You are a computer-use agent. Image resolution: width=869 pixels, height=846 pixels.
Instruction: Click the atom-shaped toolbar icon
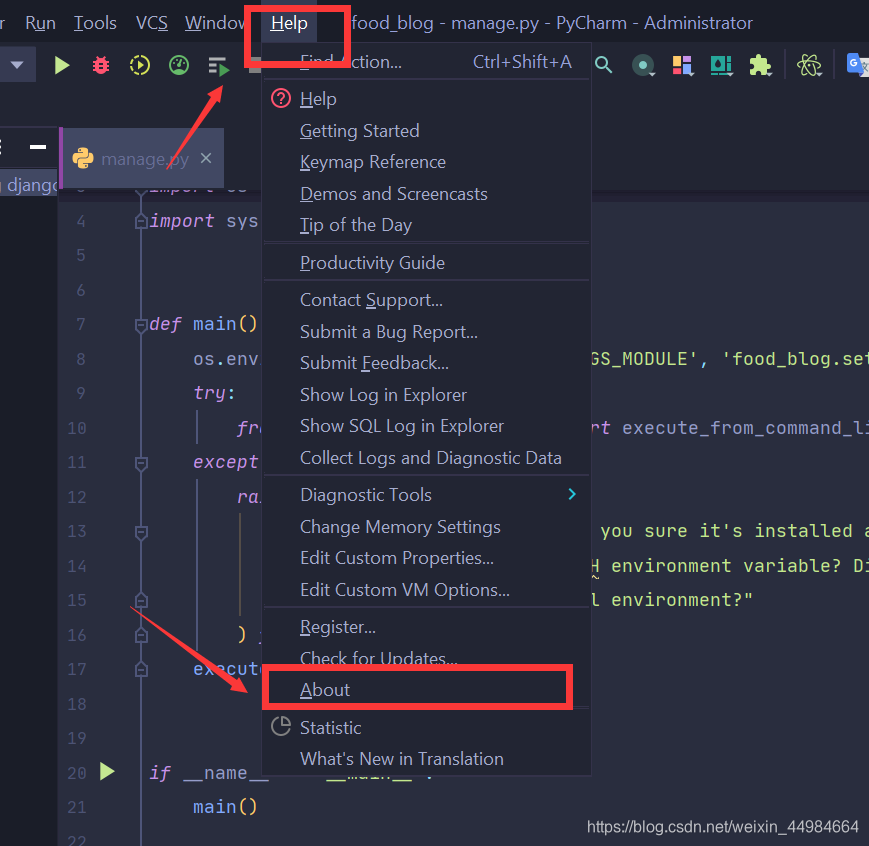coord(809,65)
